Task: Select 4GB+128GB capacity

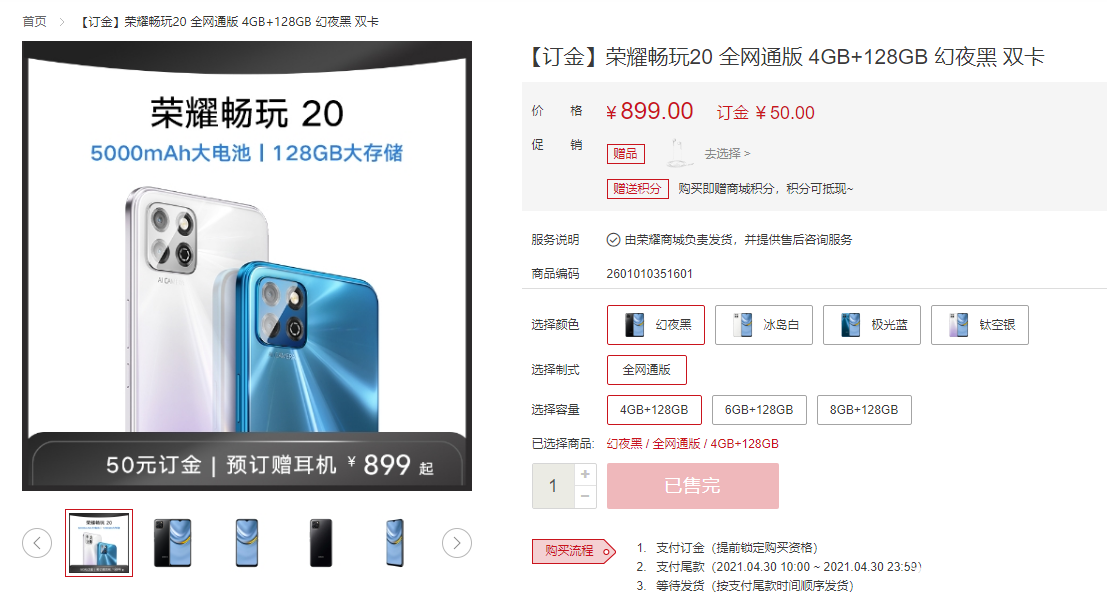Action: (x=654, y=409)
